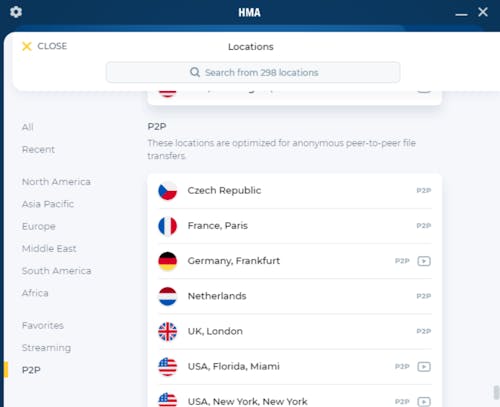This screenshot has height=407, width=500.
Task: Click the Czech Republic flag icon
Action: point(167,191)
